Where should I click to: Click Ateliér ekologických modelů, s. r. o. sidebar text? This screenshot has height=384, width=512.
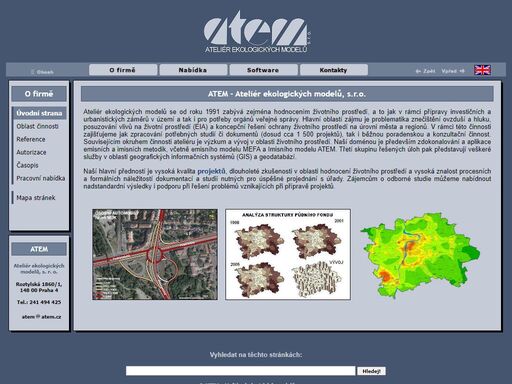click(39, 269)
